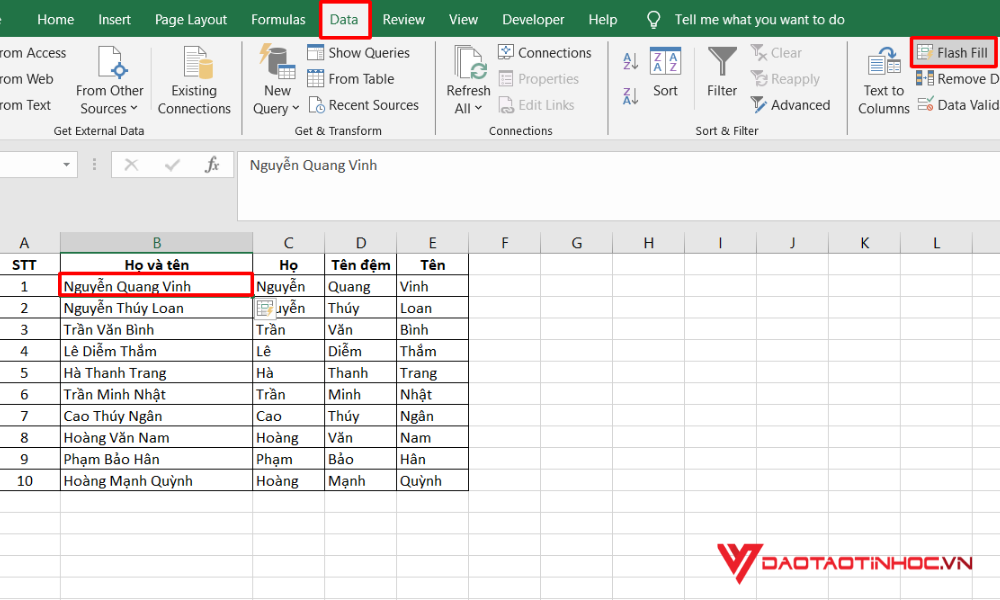
Task: Sort A to Z ascending
Action: coord(630,61)
